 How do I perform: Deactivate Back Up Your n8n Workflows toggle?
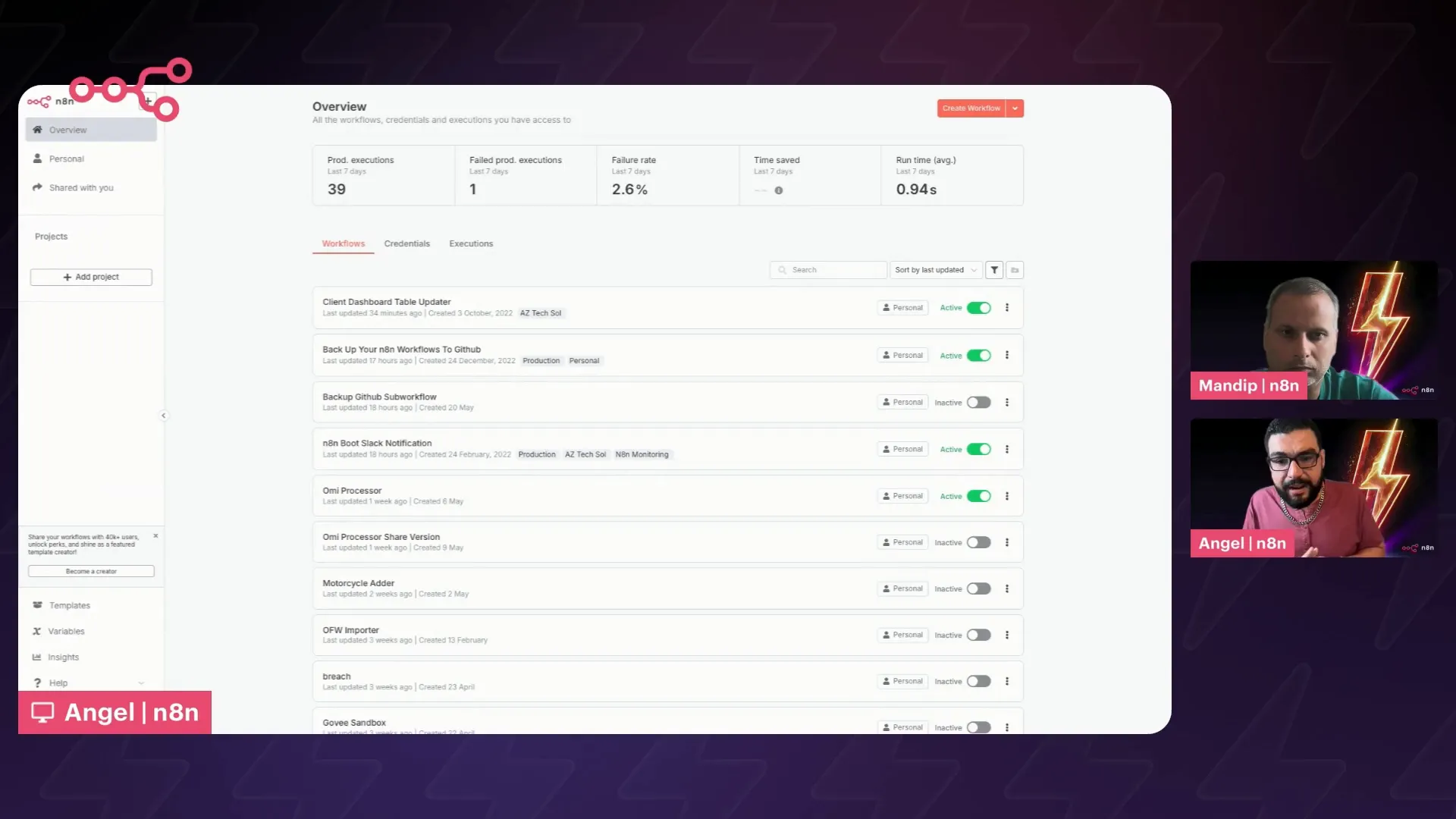979,356
